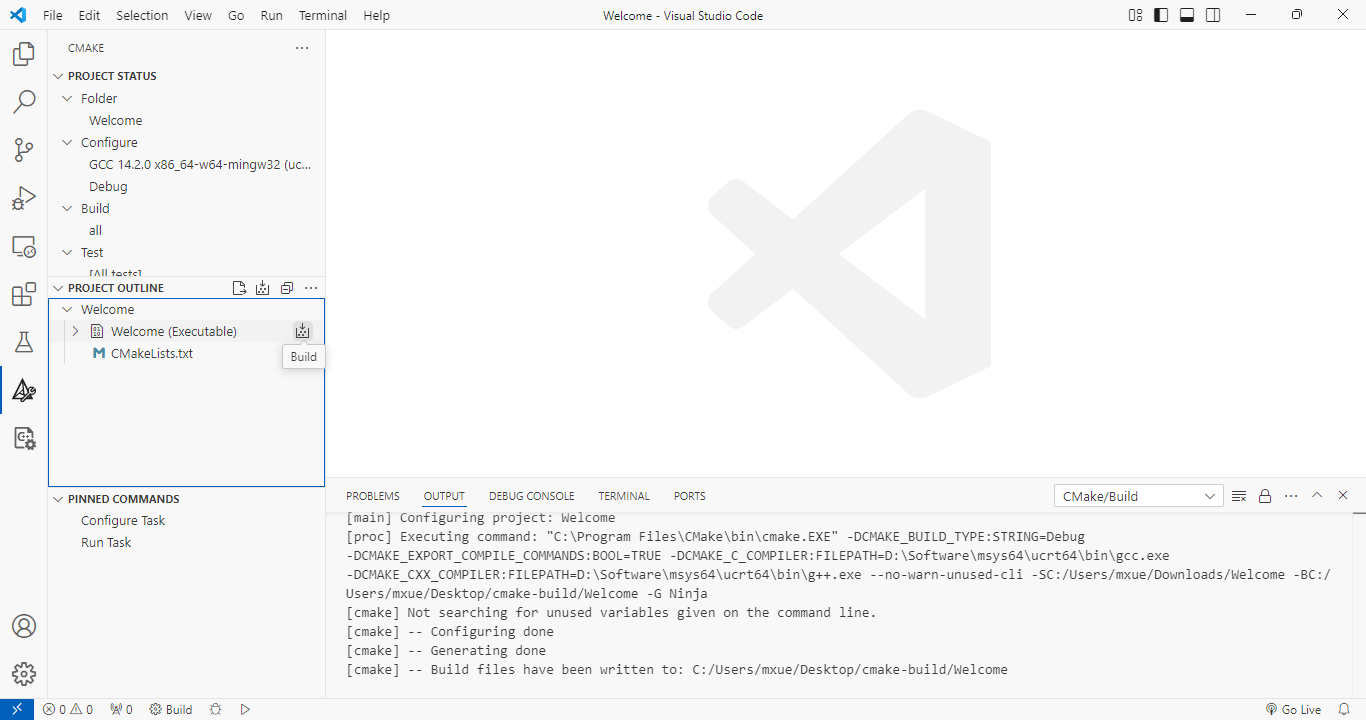Collapse the PROJECT STATUS section

pos(58,76)
